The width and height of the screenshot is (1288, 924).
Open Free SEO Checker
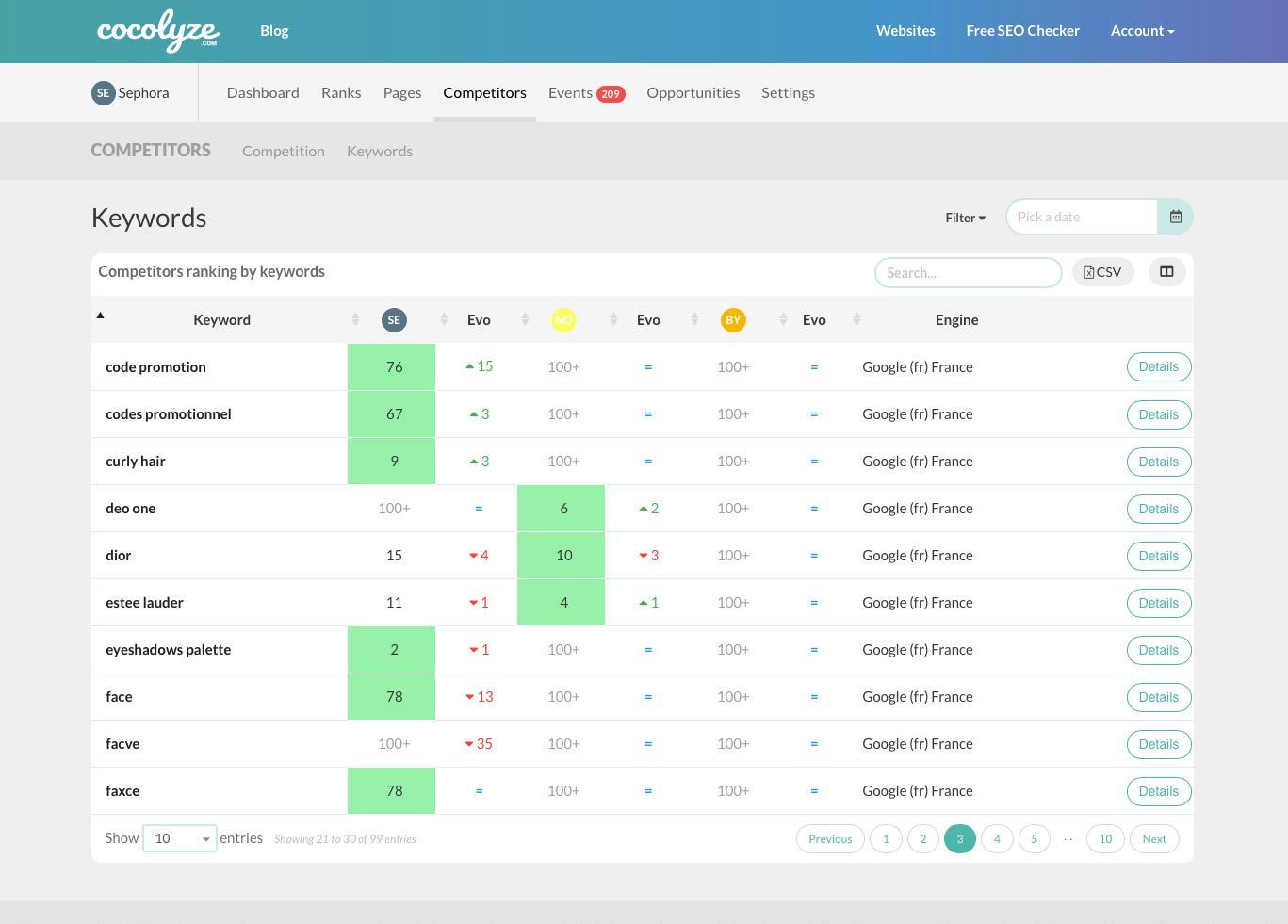pos(1022,31)
